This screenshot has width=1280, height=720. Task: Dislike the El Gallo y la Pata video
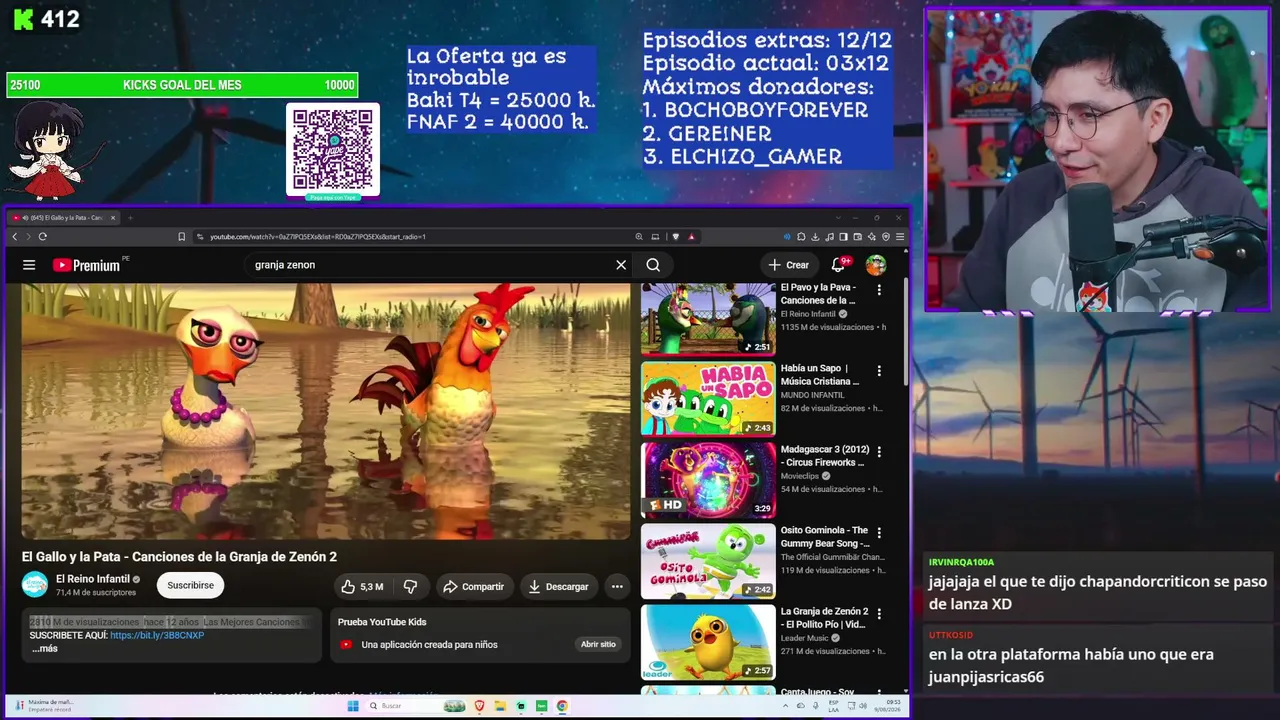410,587
